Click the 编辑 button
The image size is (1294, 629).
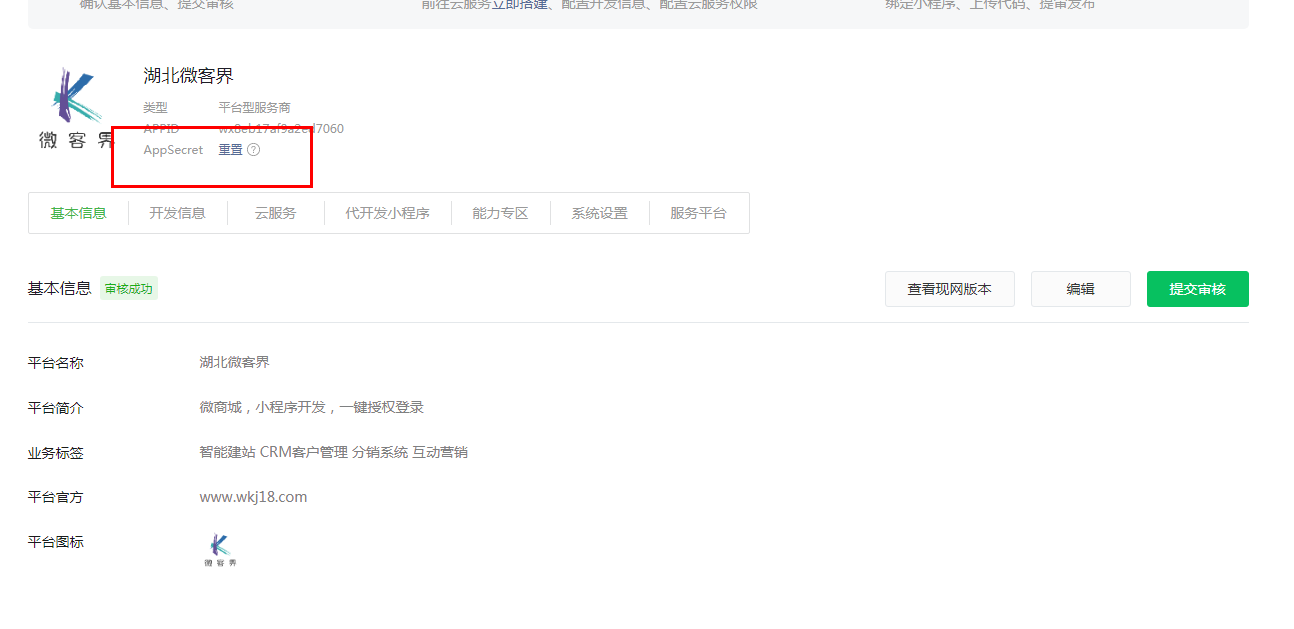tap(1081, 289)
